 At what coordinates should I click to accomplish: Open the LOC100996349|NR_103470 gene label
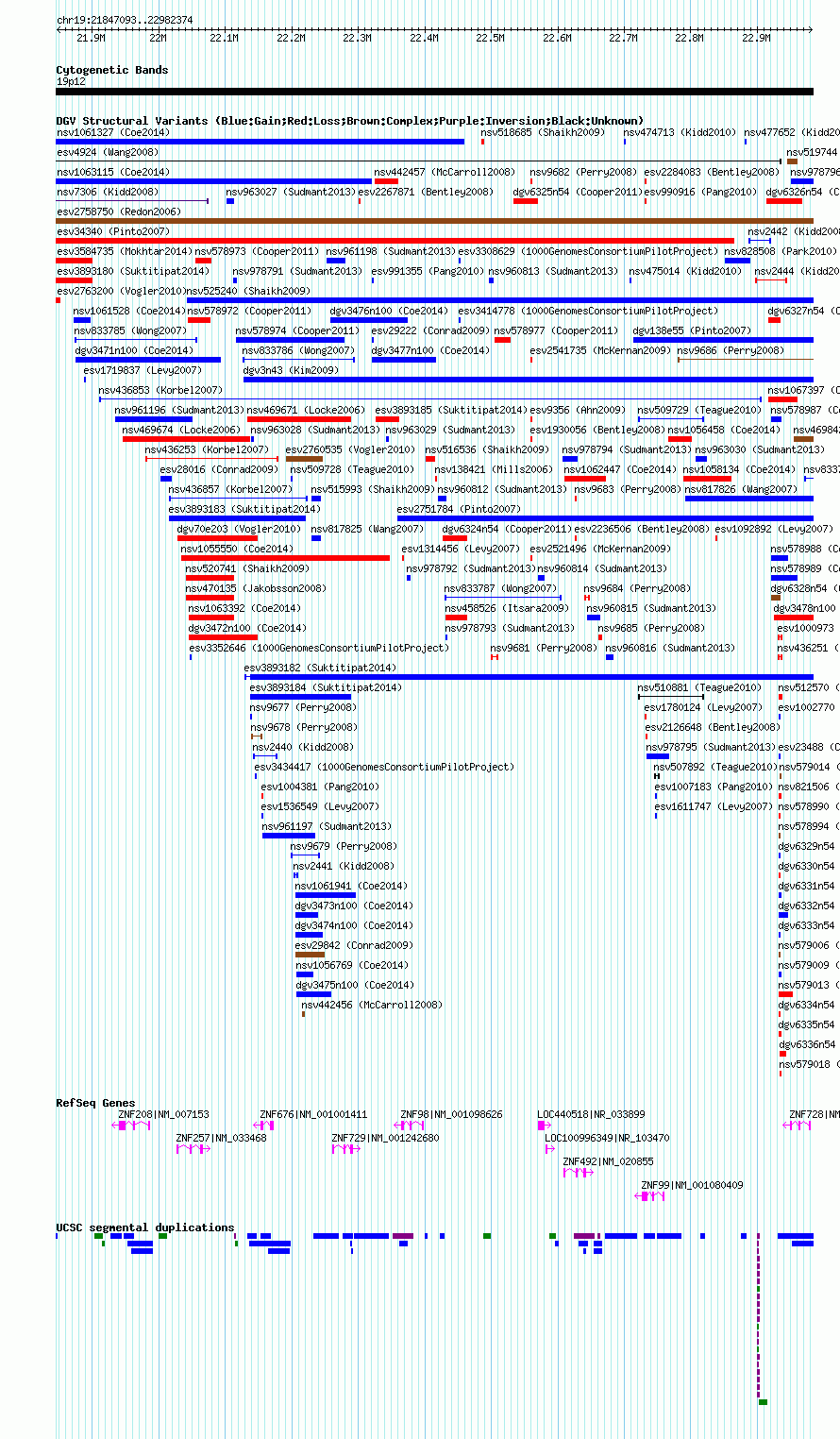(608, 1139)
